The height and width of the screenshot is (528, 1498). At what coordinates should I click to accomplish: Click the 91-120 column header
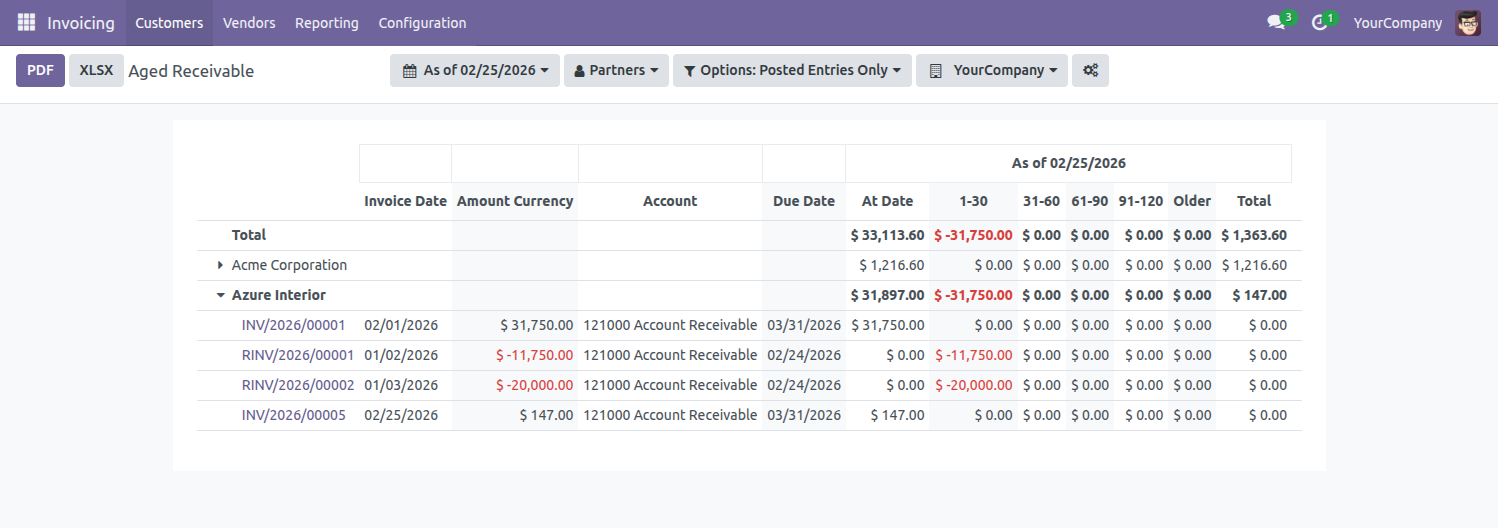(x=1140, y=201)
